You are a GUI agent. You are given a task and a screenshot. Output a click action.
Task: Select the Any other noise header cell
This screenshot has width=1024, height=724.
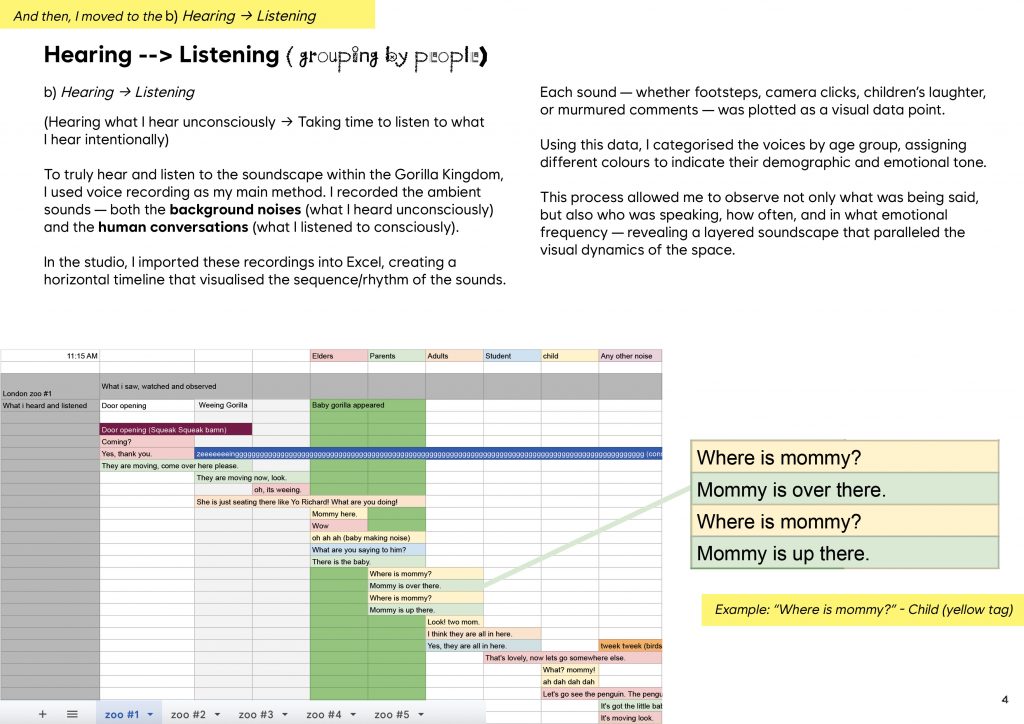[629, 355]
